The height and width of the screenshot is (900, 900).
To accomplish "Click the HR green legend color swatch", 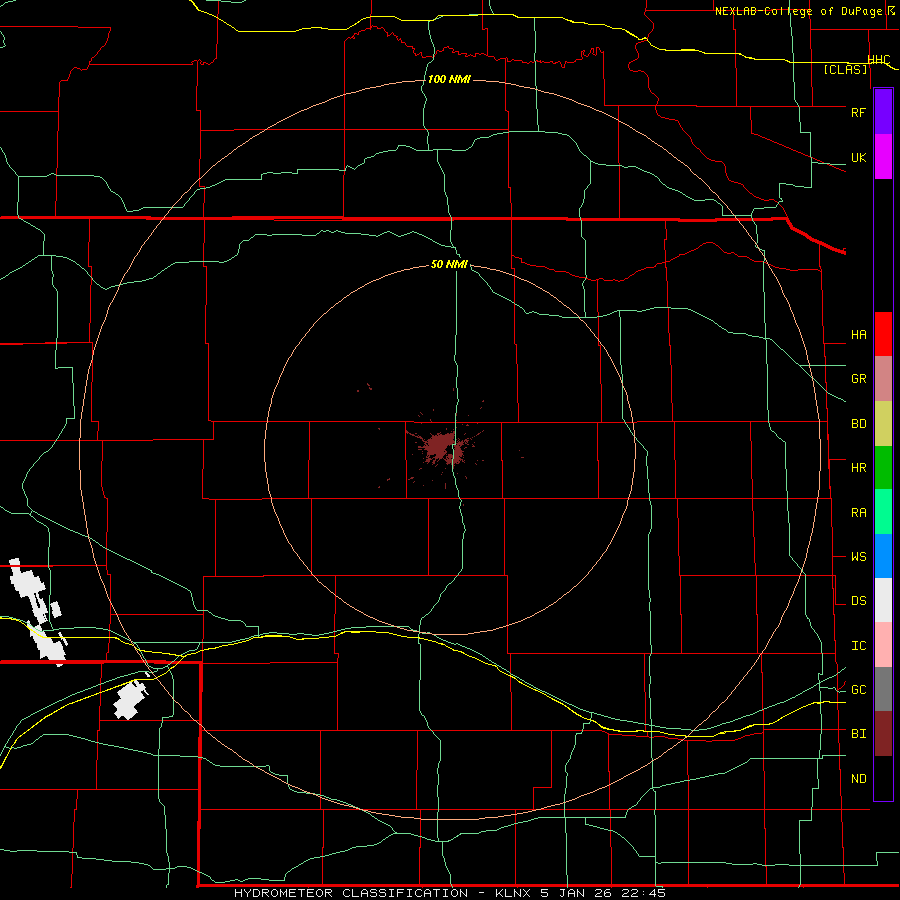I will [883, 468].
